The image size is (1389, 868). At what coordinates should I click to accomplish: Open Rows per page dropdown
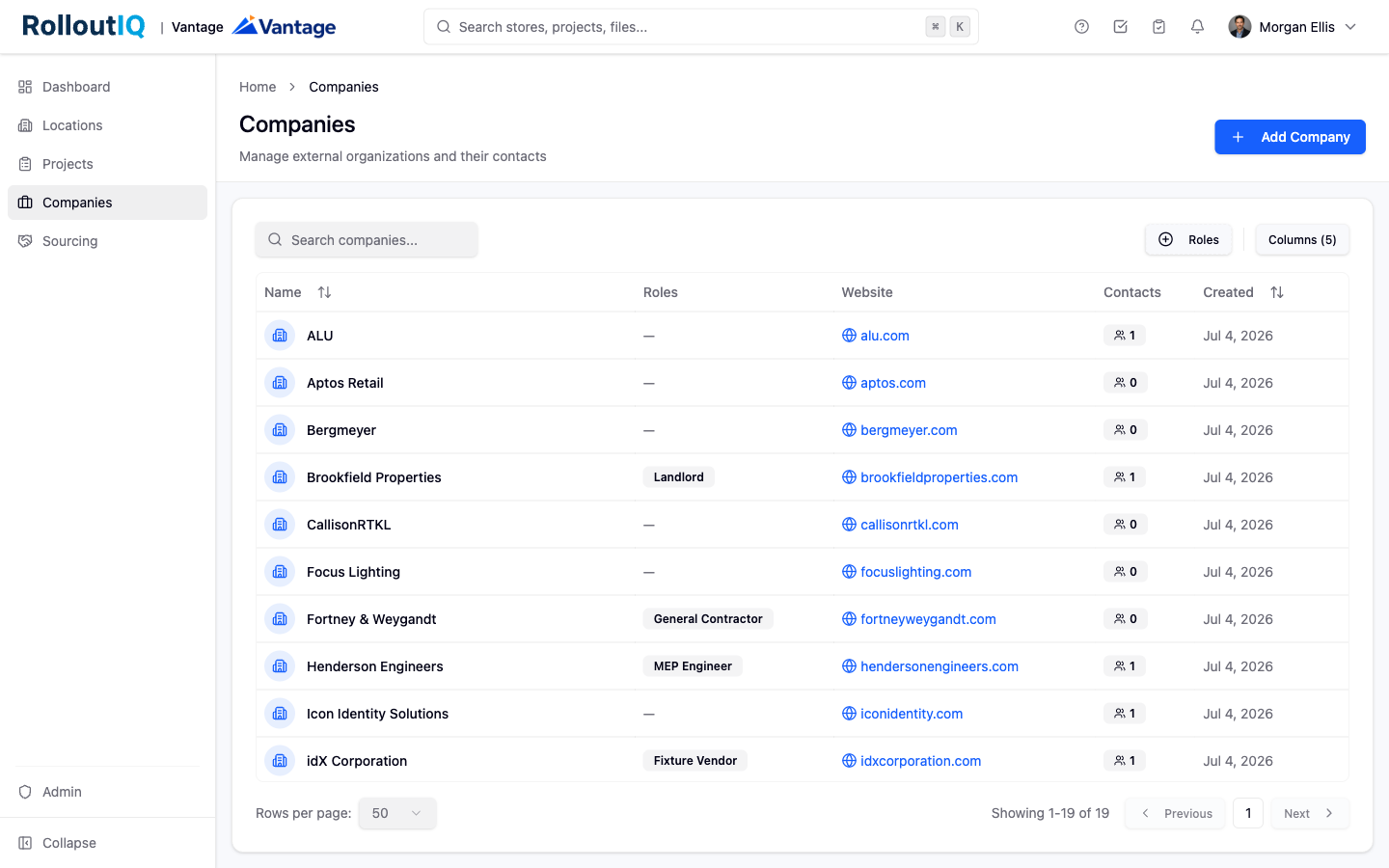point(397,813)
